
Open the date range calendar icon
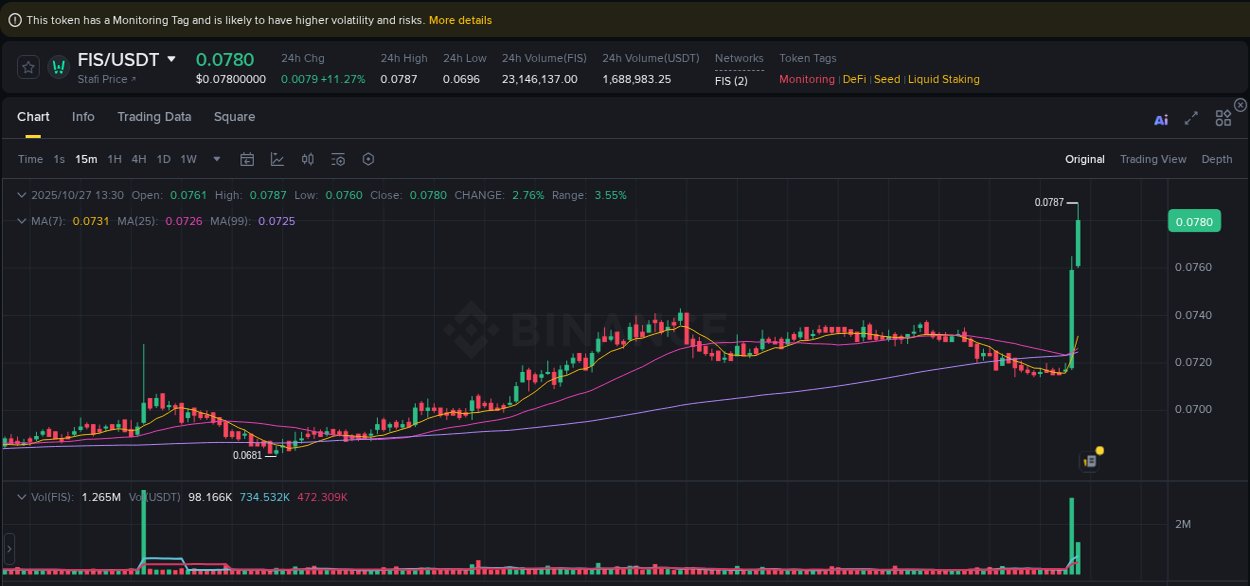pos(247,159)
